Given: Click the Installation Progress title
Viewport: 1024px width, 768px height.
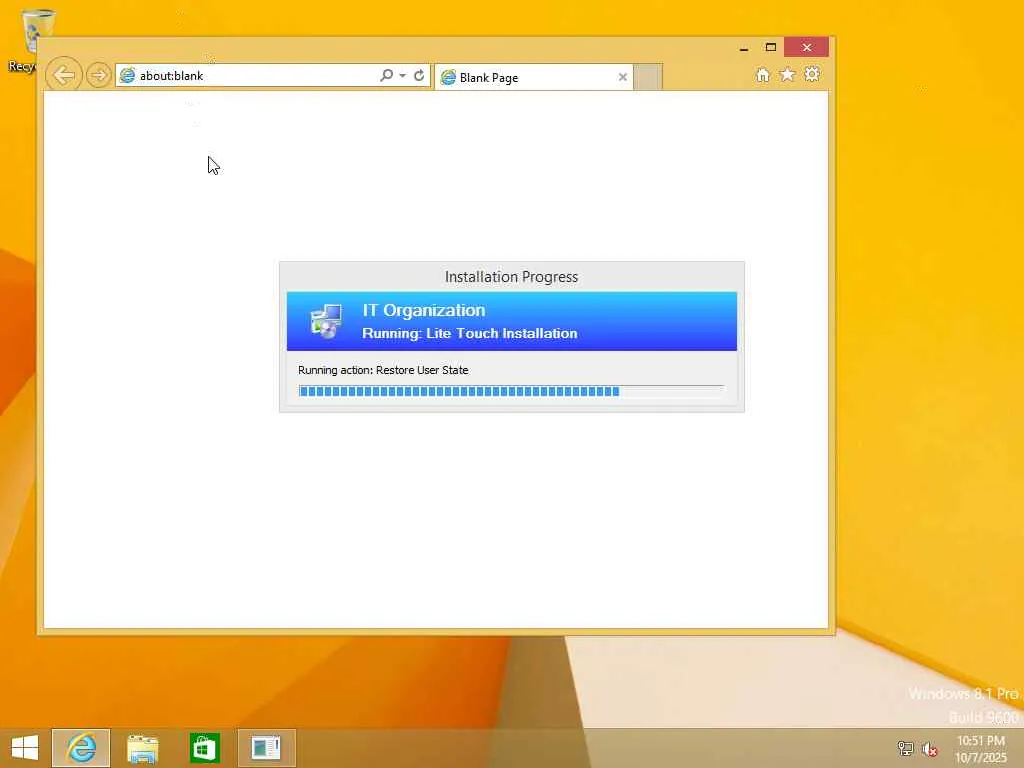Looking at the screenshot, I should 511,277.
